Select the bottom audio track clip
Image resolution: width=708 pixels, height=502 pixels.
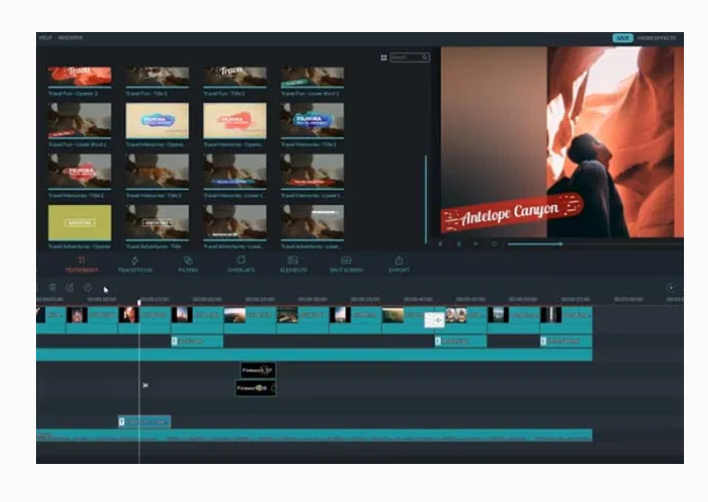(314, 436)
